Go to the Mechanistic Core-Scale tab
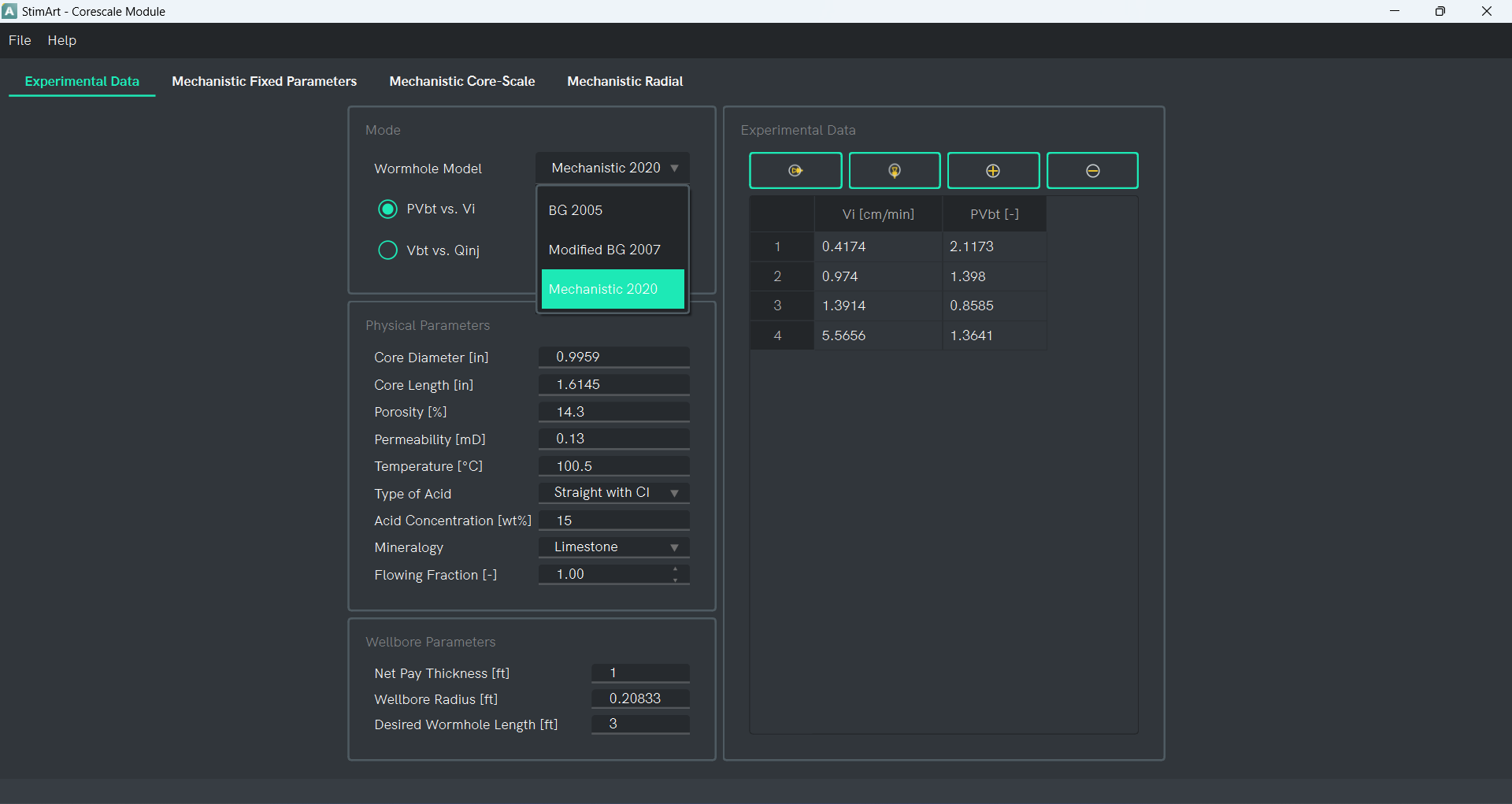1512x804 pixels. pos(462,81)
